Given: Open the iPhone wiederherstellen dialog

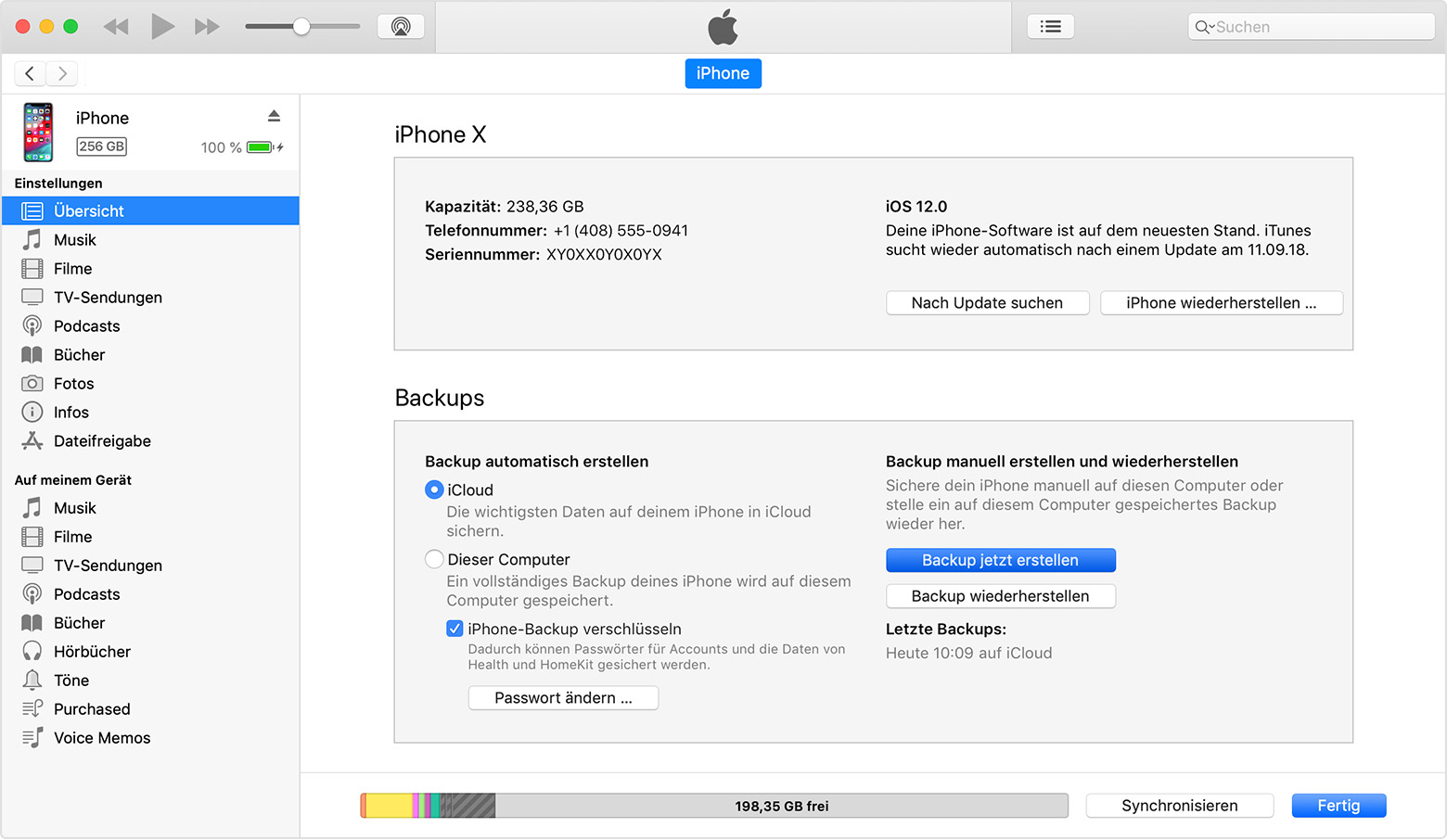Looking at the screenshot, I should point(1221,303).
